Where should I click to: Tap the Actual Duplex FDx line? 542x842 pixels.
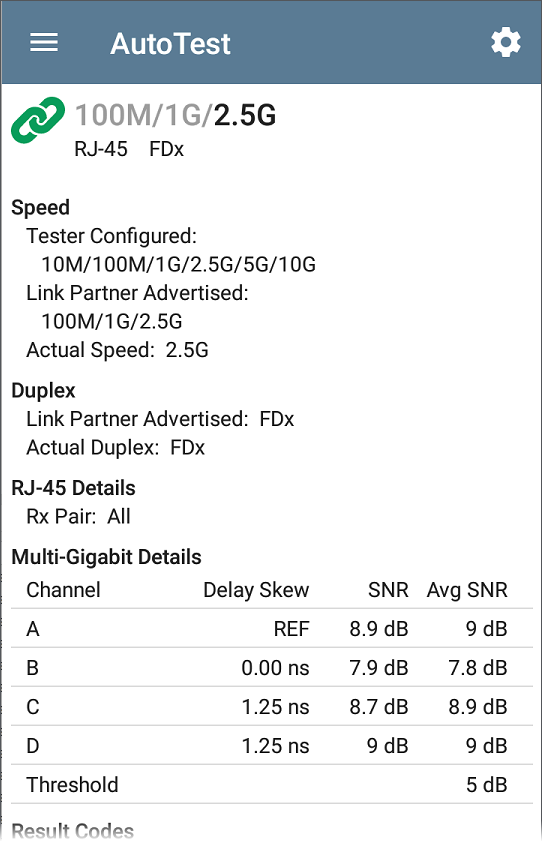tap(115, 448)
